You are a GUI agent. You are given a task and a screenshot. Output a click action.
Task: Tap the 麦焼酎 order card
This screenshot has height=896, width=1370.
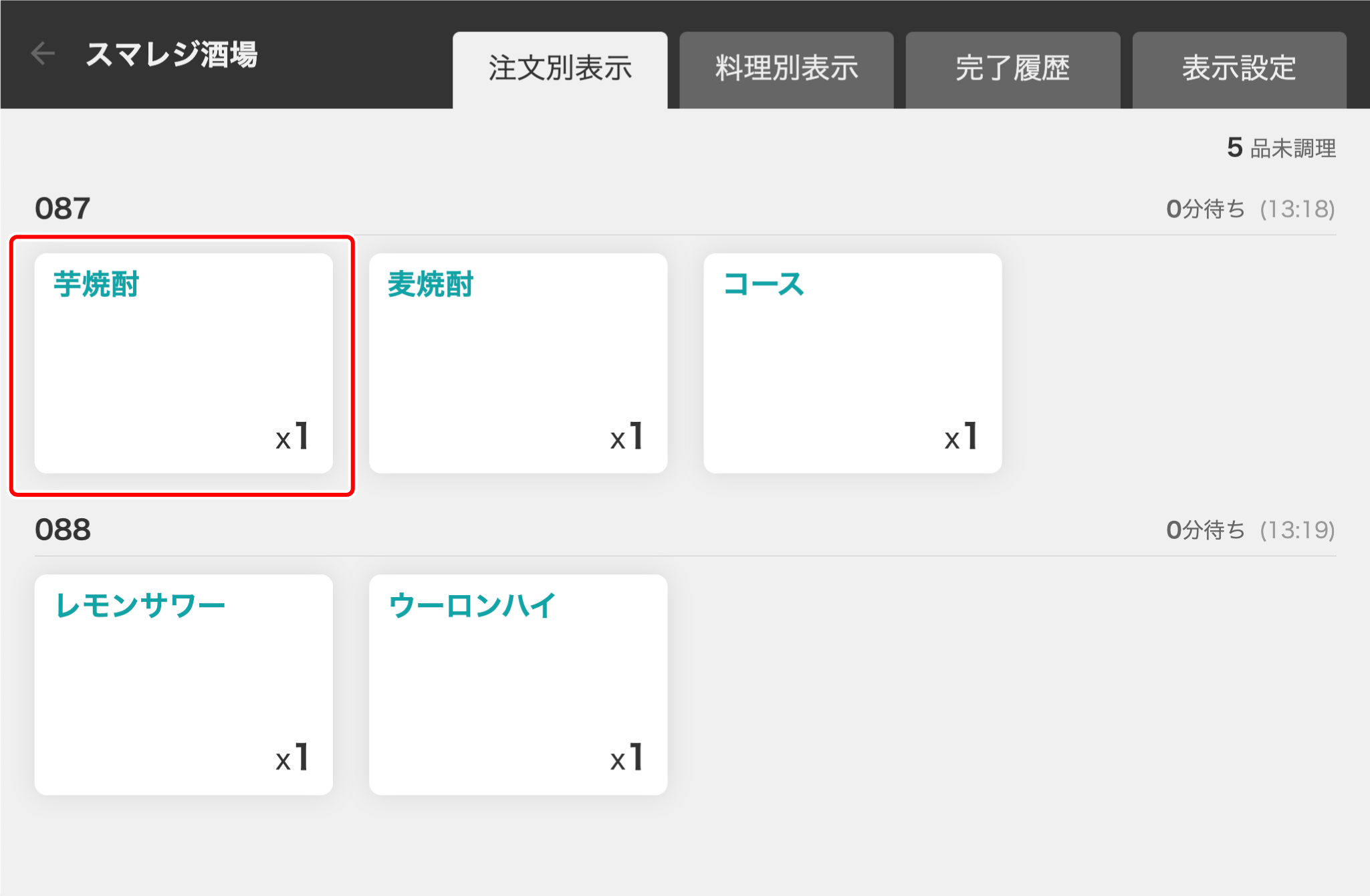(x=518, y=362)
